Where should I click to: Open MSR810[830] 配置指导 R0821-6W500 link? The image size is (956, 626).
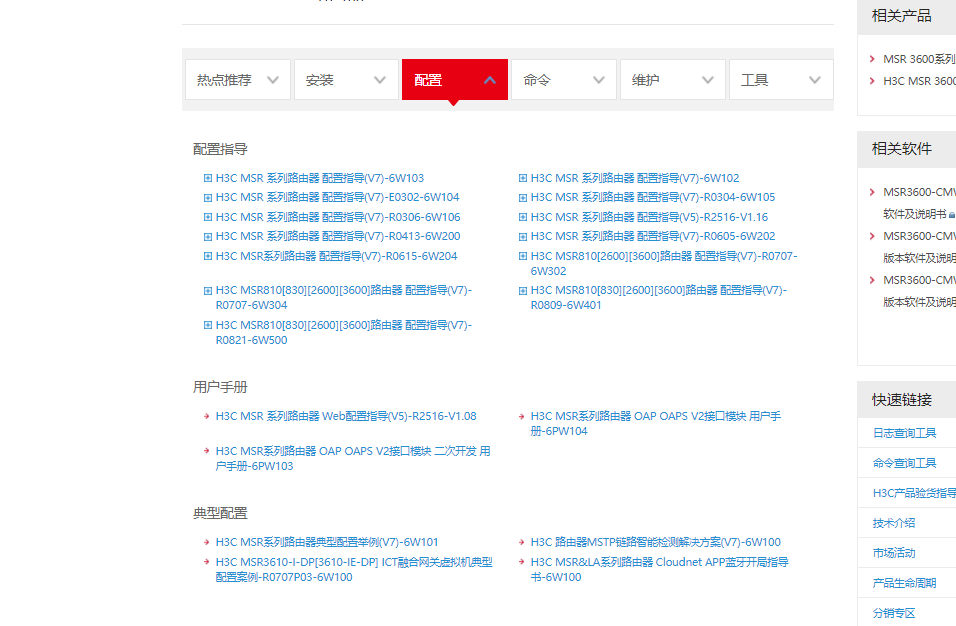point(344,332)
